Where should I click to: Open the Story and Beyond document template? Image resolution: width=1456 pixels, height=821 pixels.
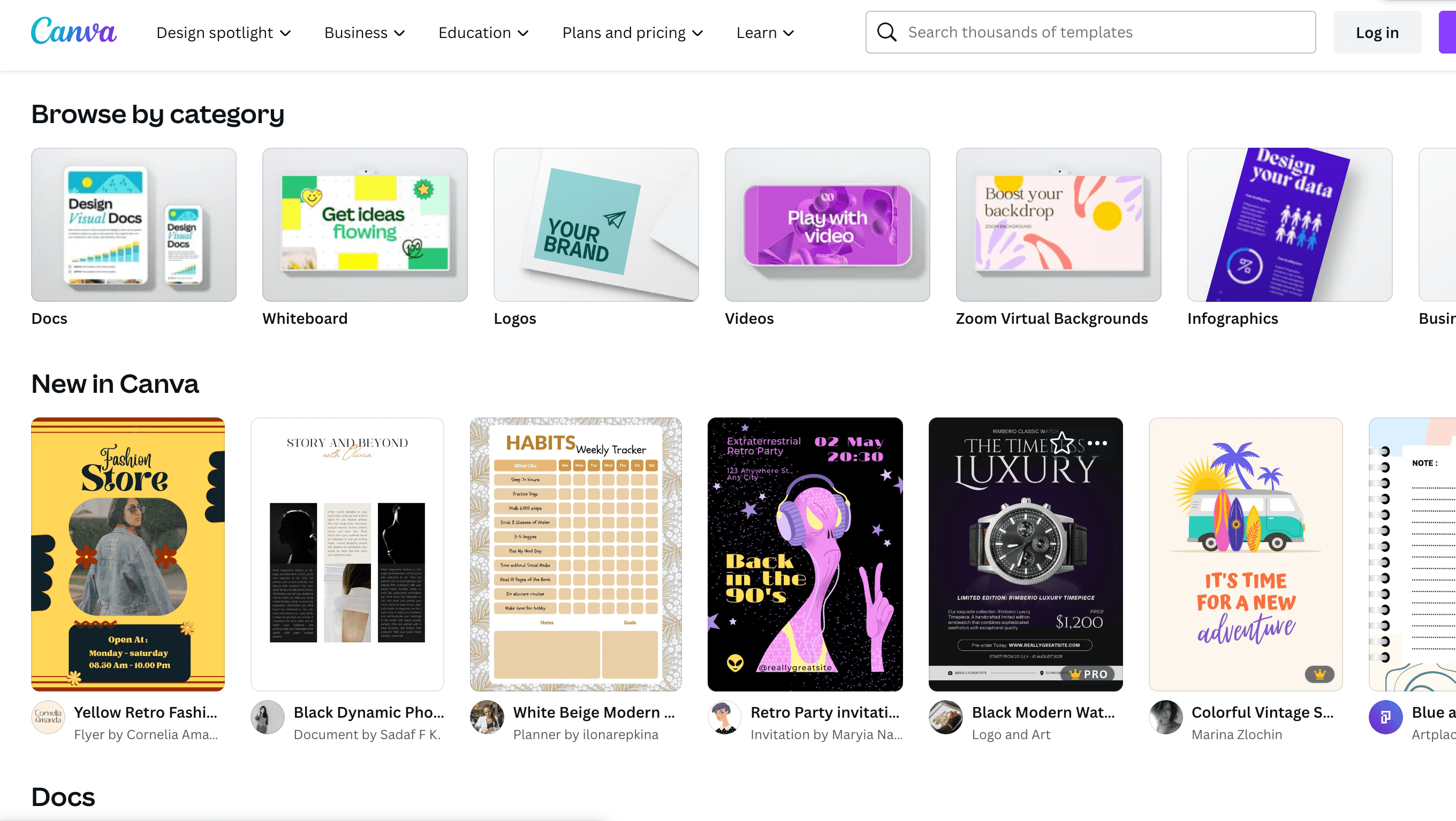[347, 554]
